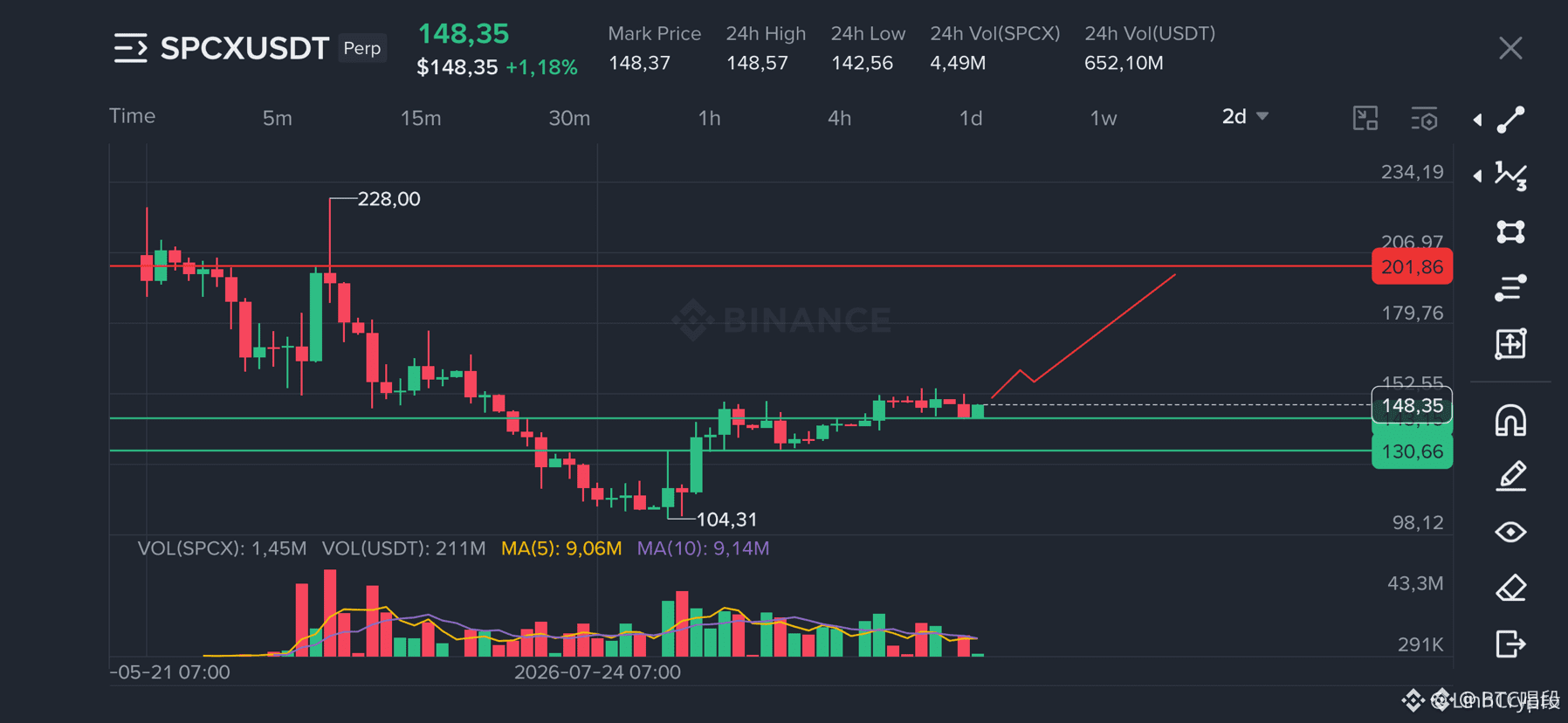Erase drawings with the eraser tool
Screen dimensions: 1568x723
tap(1510, 588)
